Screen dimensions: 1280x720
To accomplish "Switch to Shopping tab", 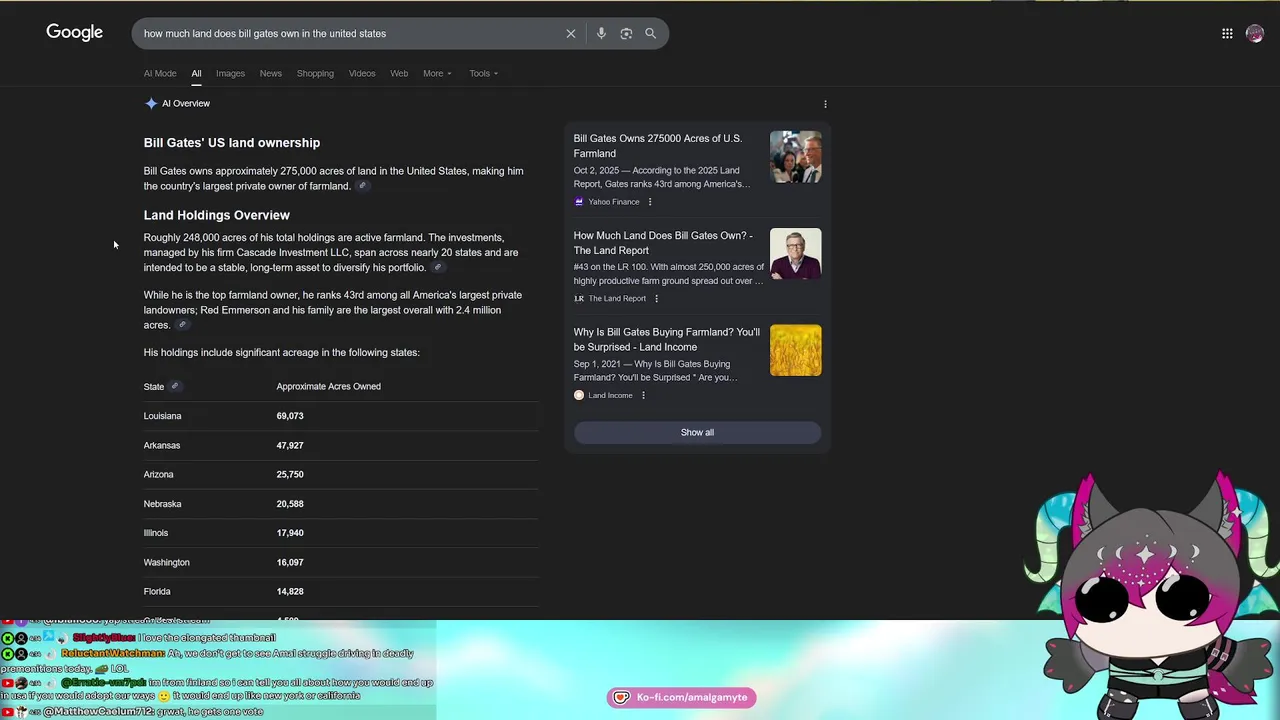I will click(x=315, y=73).
